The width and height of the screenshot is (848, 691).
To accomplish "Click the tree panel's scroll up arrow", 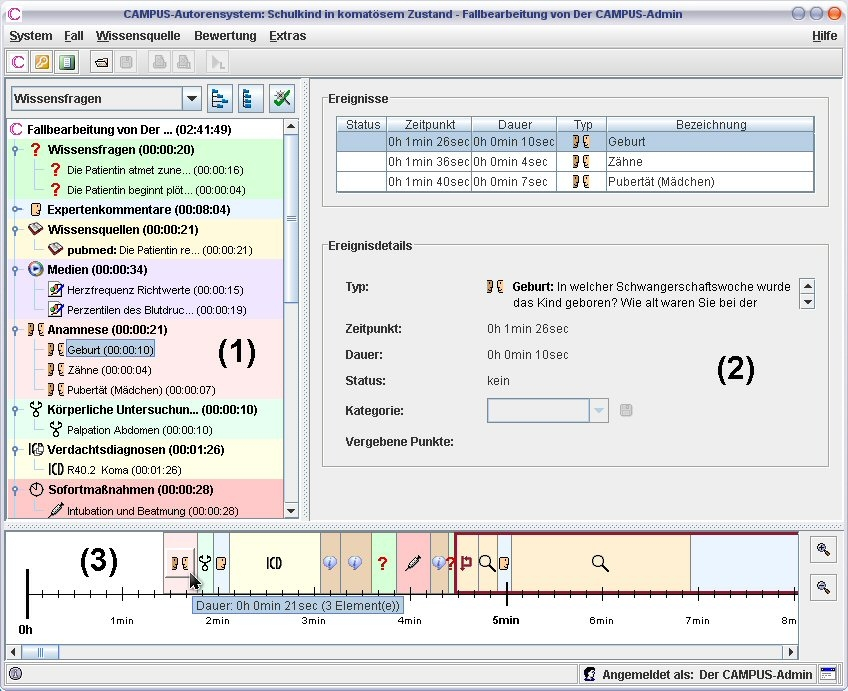I will pos(291,127).
